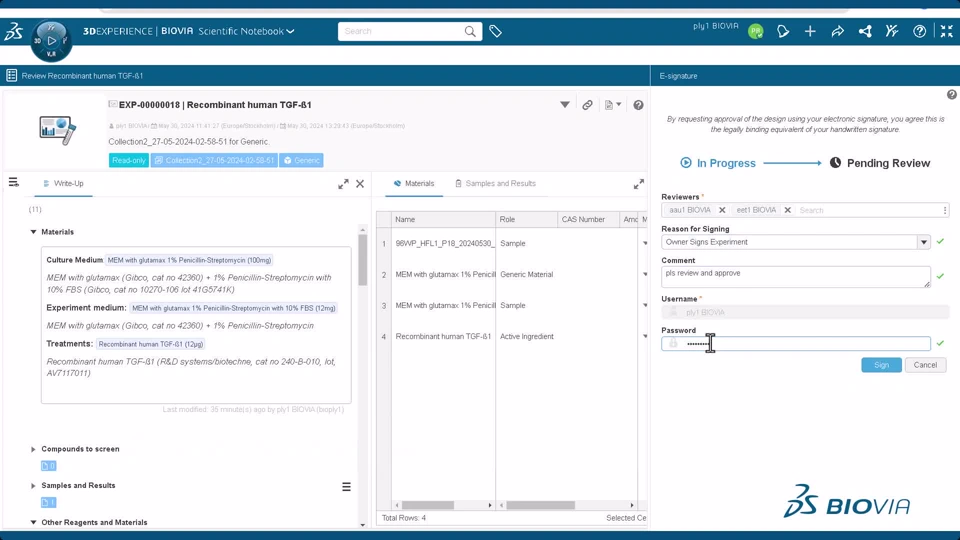
Task: Expand the Samples and Results section
Action: 33,486
